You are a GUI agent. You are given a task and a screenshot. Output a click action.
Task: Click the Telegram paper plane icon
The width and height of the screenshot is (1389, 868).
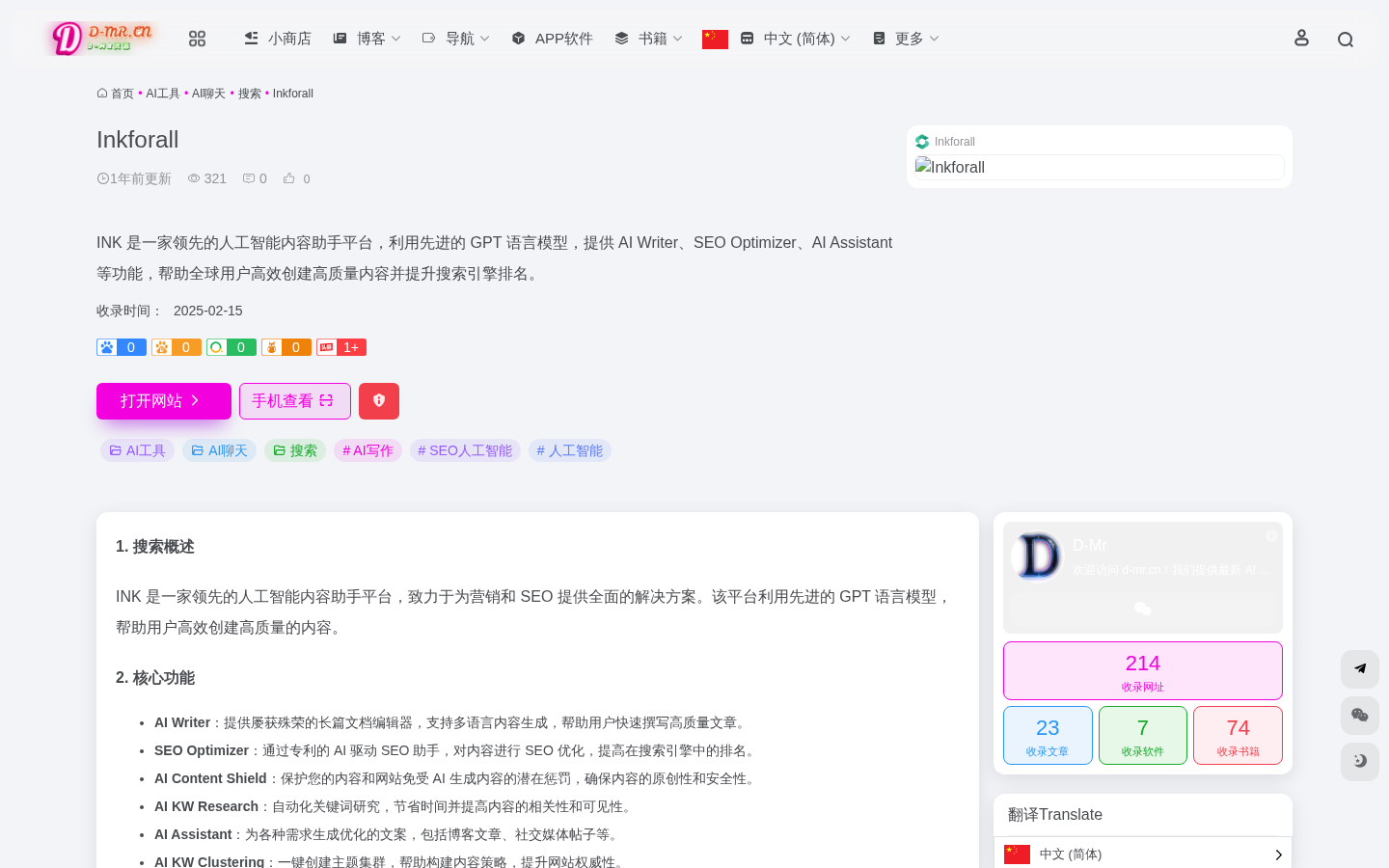[x=1360, y=668]
